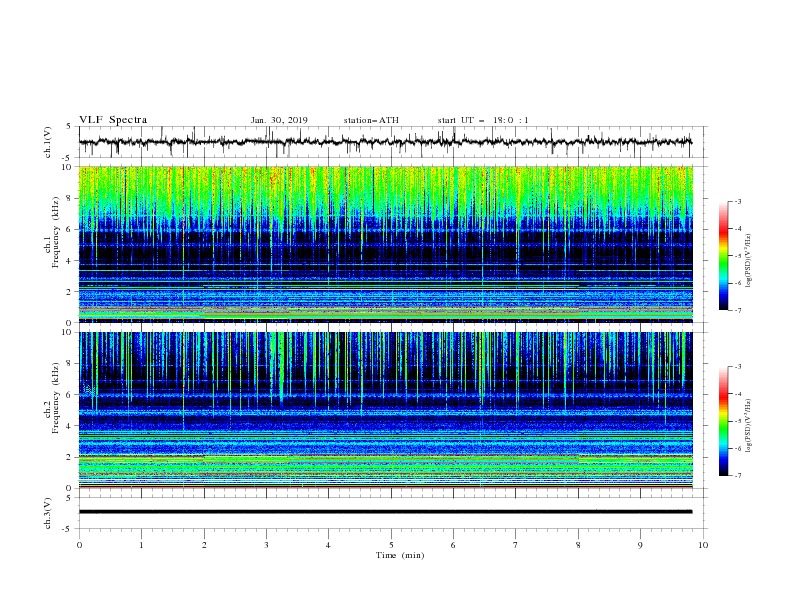
Task: Click the ch.2 spectrogram color scale bar
Action: [x=724, y=421]
